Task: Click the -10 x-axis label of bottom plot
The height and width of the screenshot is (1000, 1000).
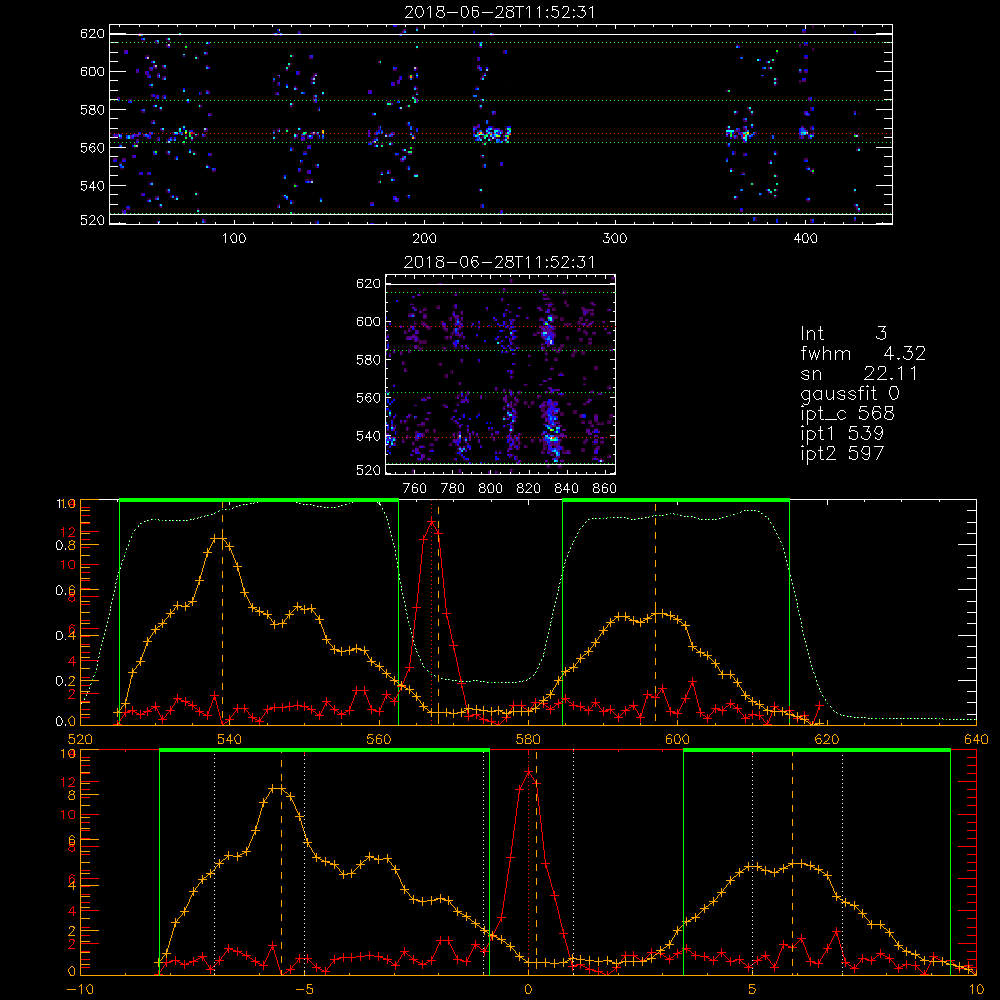Action: (x=80, y=989)
